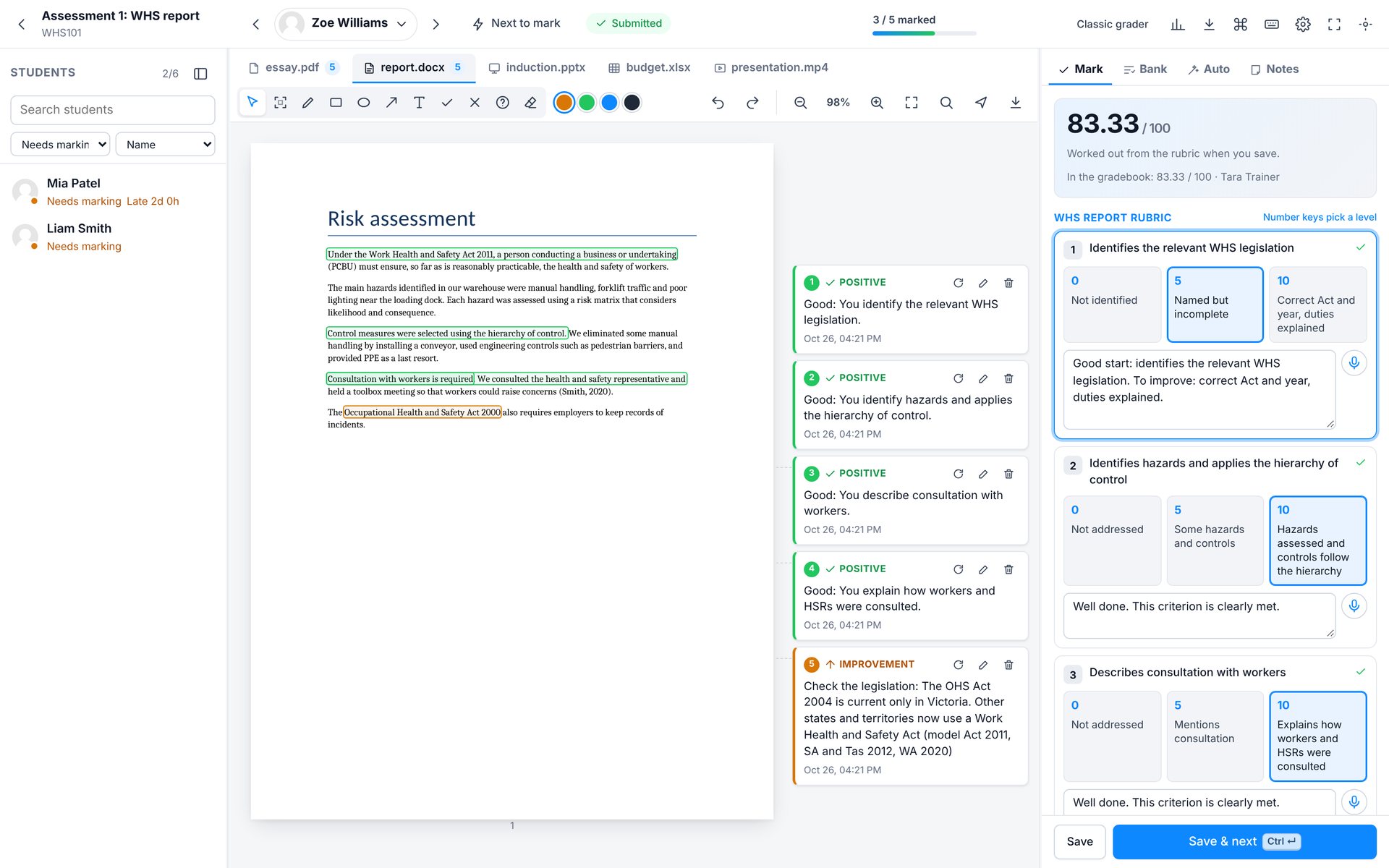Start voice dictation for criterion 1 feedback

[1354, 362]
